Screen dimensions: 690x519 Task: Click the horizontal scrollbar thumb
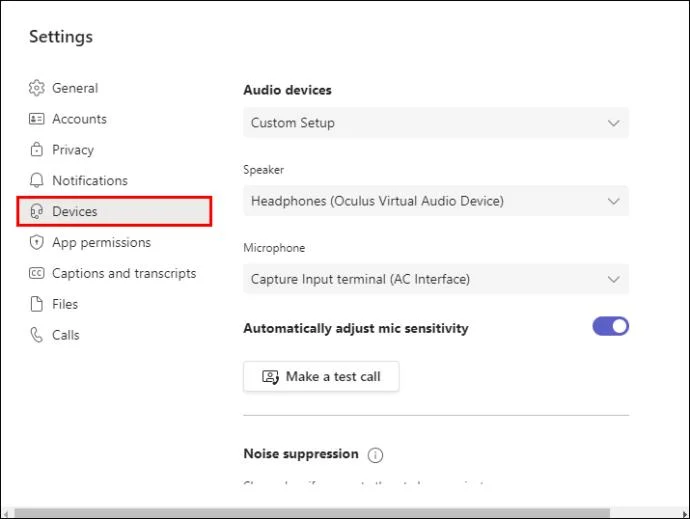(312, 513)
